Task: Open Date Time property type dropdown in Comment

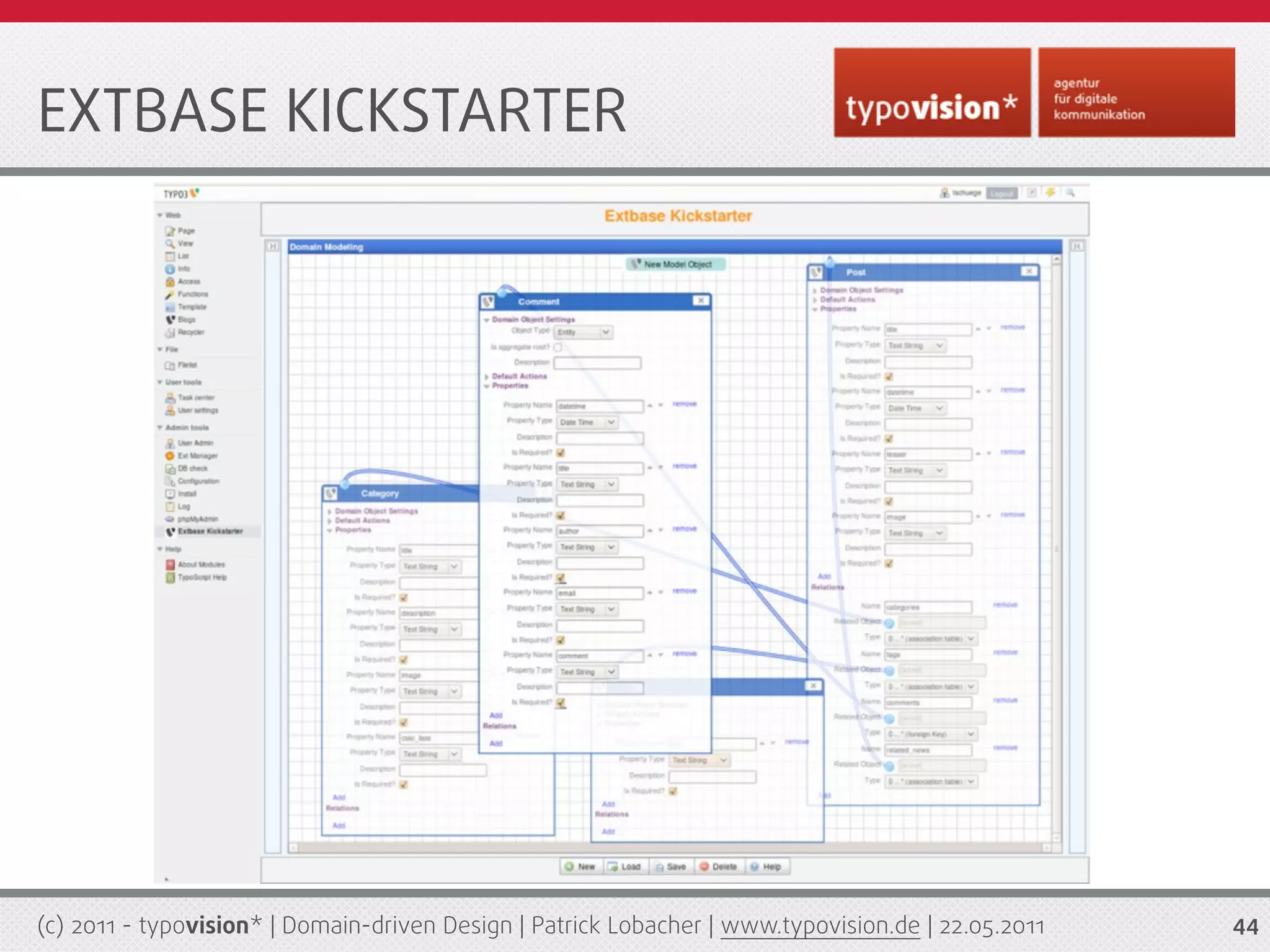Action: coord(587,422)
